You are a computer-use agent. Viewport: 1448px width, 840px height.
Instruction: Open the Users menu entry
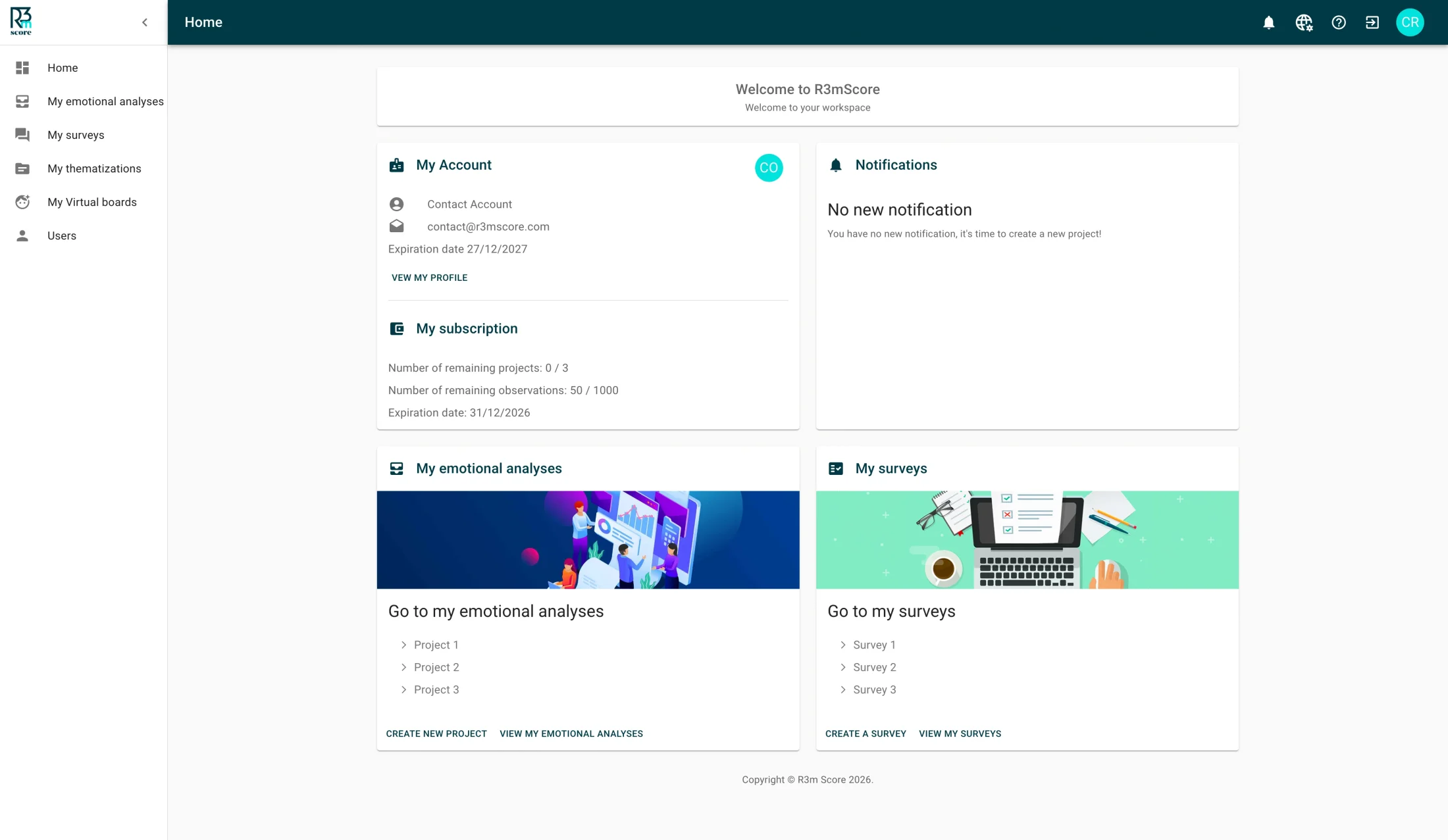(x=84, y=235)
